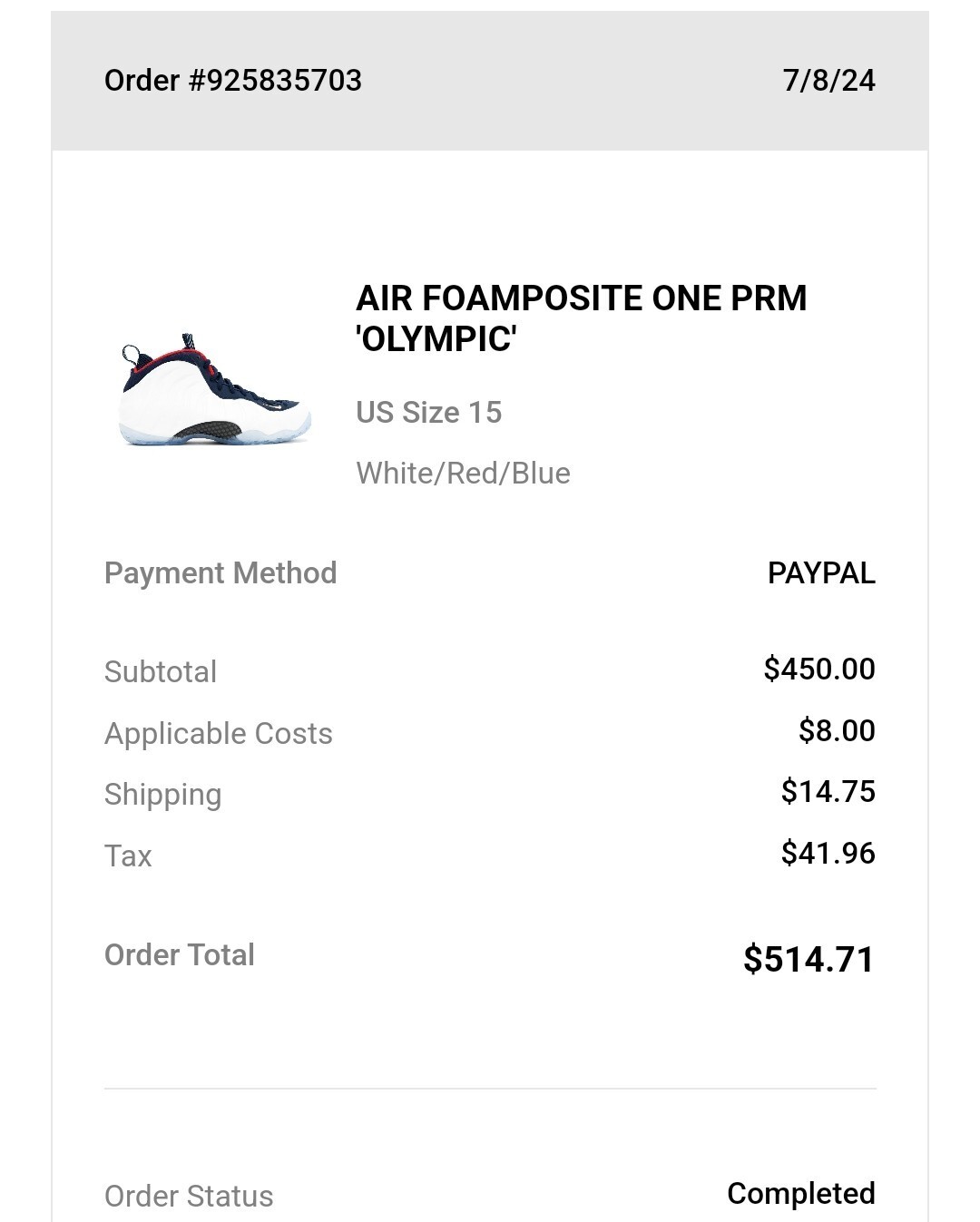Select the $450.00 subtotal amount
The image size is (980, 1222).
pyautogui.click(x=819, y=669)
